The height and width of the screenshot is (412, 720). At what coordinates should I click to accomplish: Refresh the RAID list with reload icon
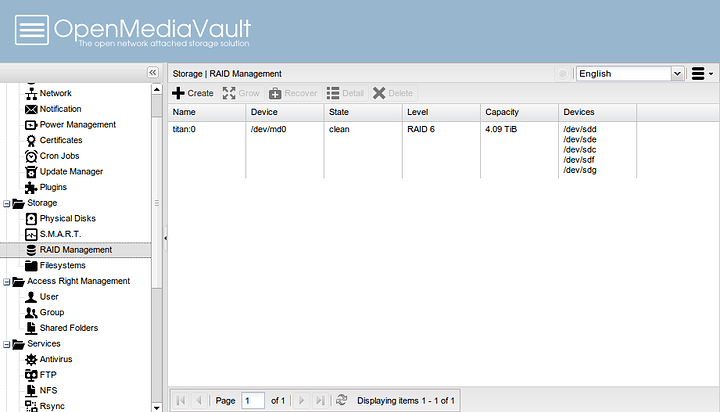point(342,400)
